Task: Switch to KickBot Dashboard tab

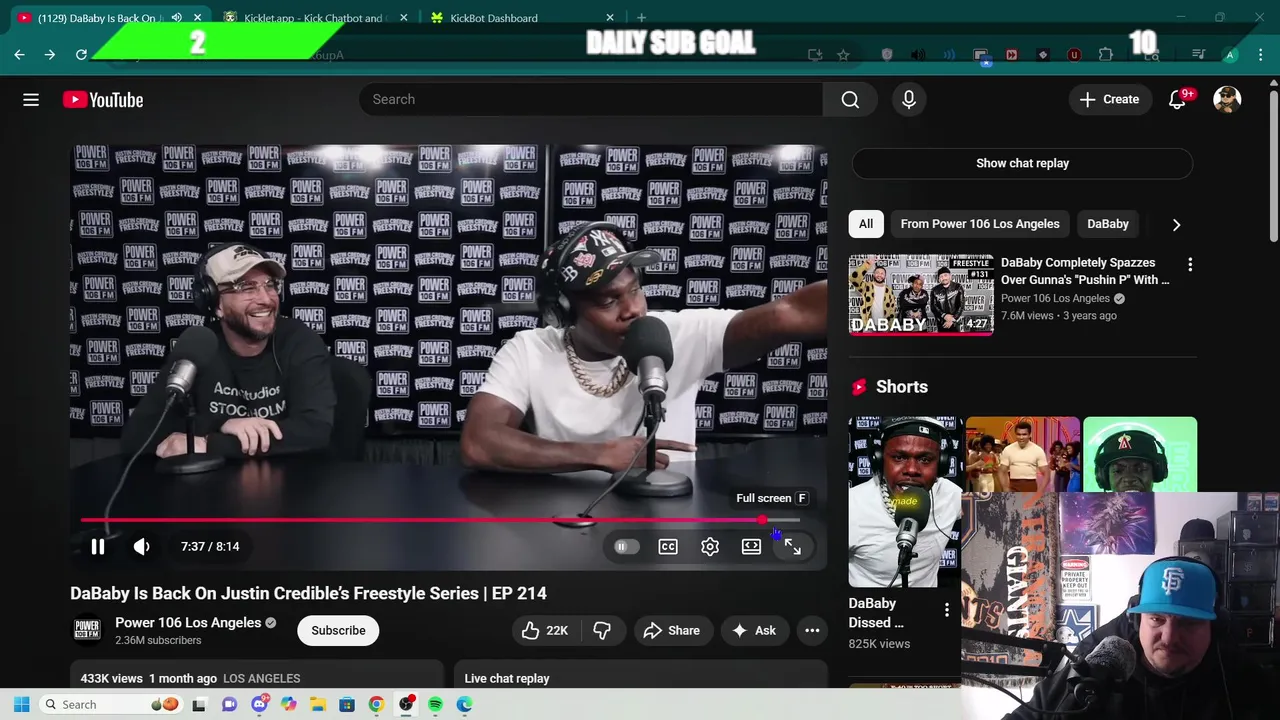Action: click(494, 18)
